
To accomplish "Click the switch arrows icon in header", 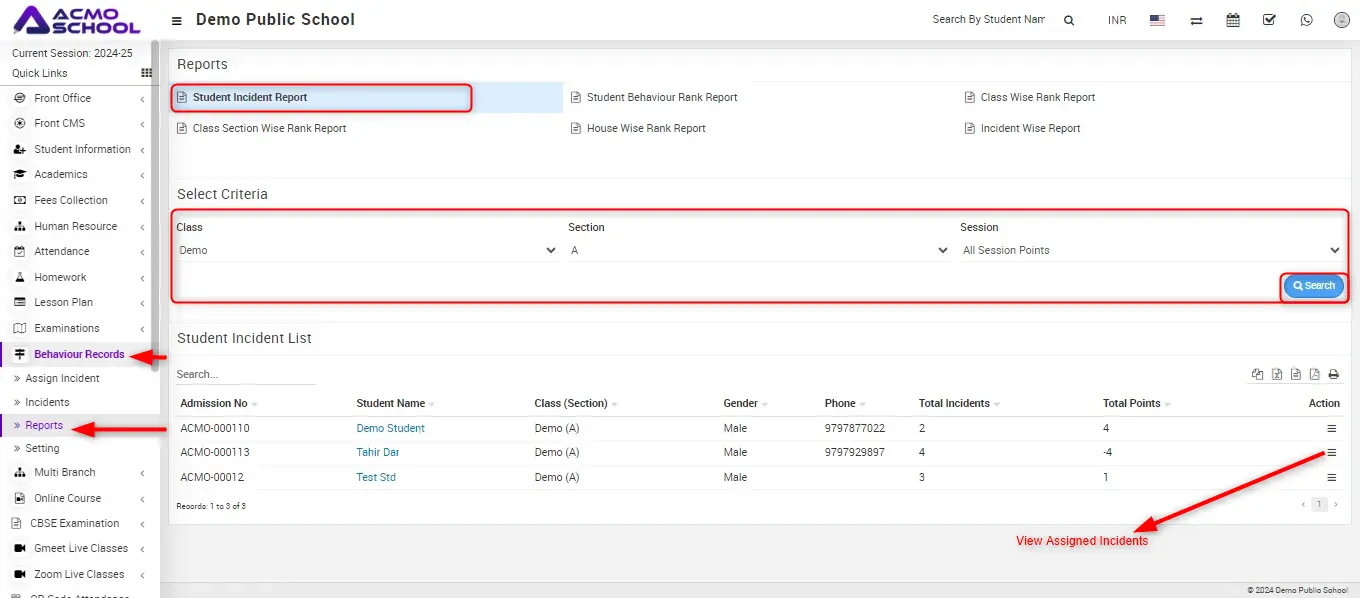I will (x=1196, y=20).
